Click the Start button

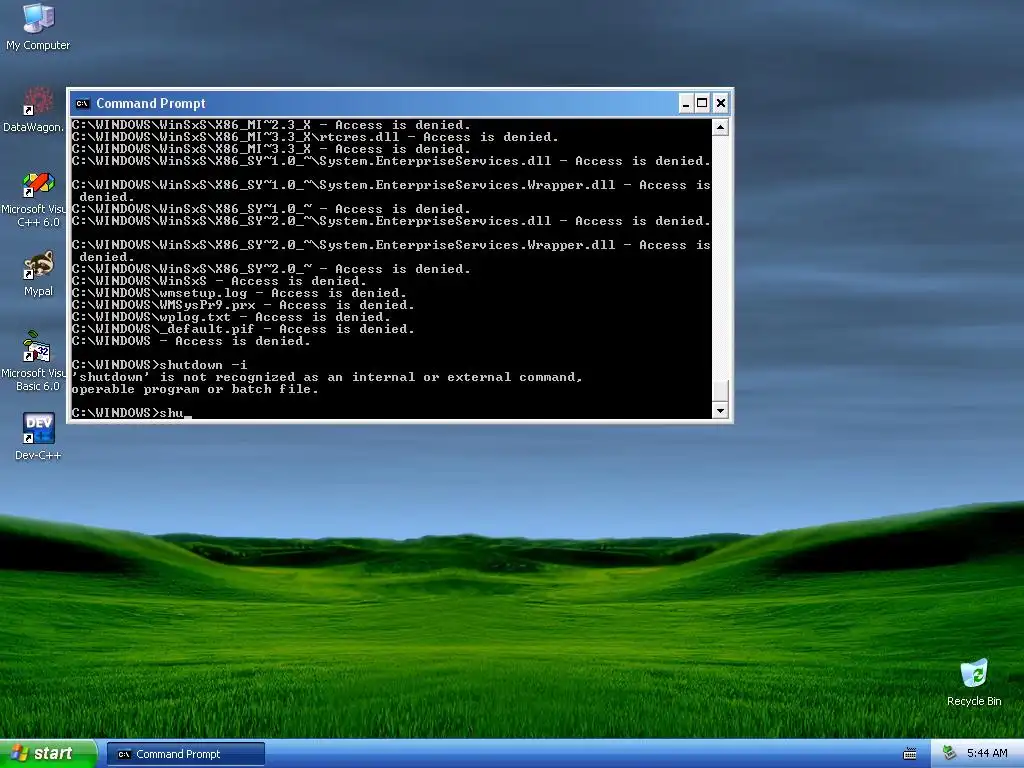pos(48,754)
